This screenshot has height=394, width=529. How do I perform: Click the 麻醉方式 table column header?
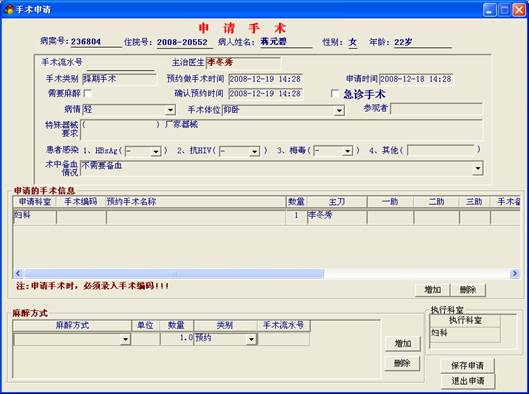tap(72, 325)
